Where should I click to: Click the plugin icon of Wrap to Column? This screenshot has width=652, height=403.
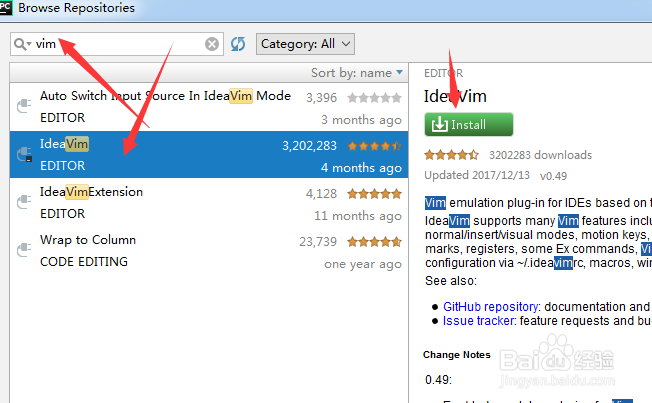24,250
